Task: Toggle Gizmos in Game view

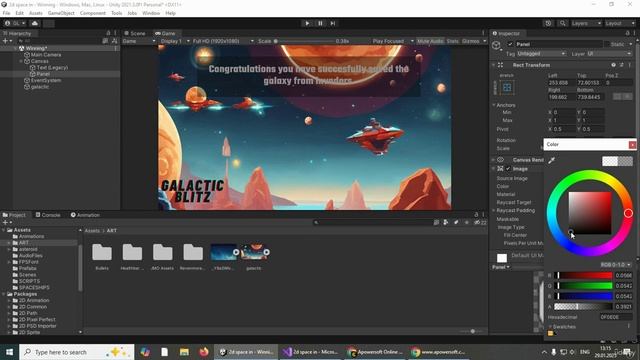Action: coord(471,41)
